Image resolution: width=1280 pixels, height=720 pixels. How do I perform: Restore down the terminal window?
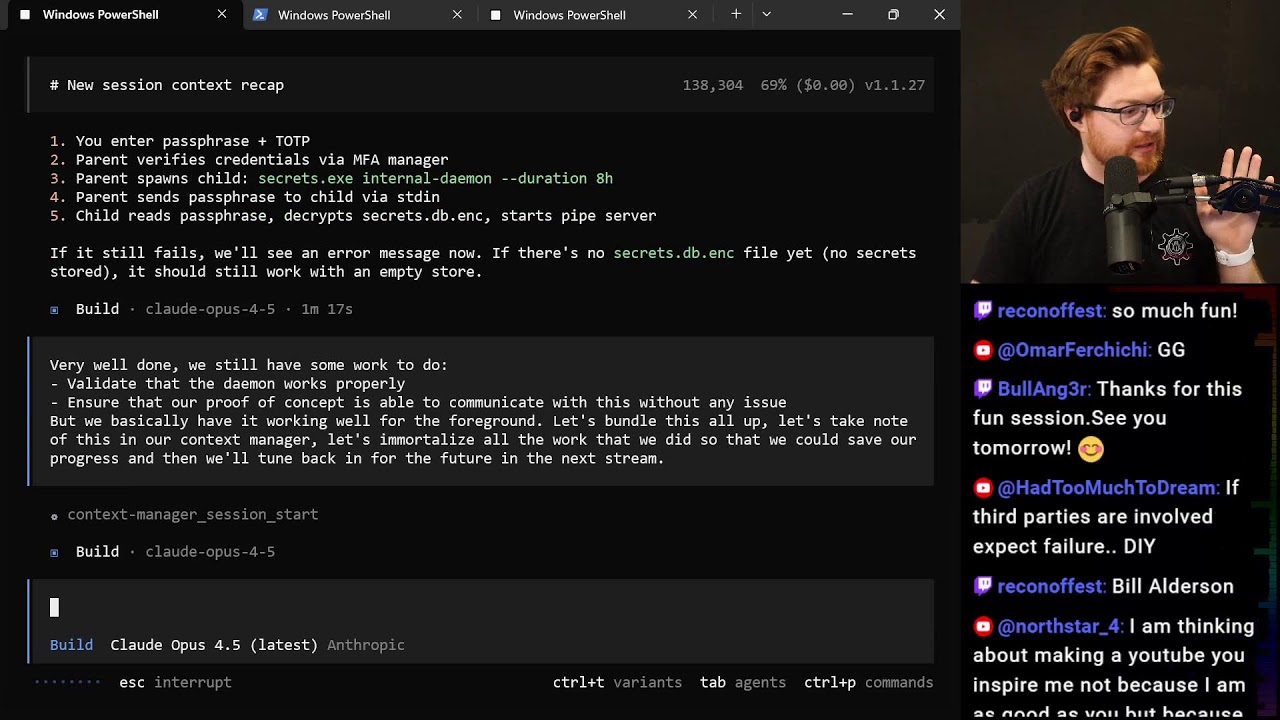click(893, 14)
